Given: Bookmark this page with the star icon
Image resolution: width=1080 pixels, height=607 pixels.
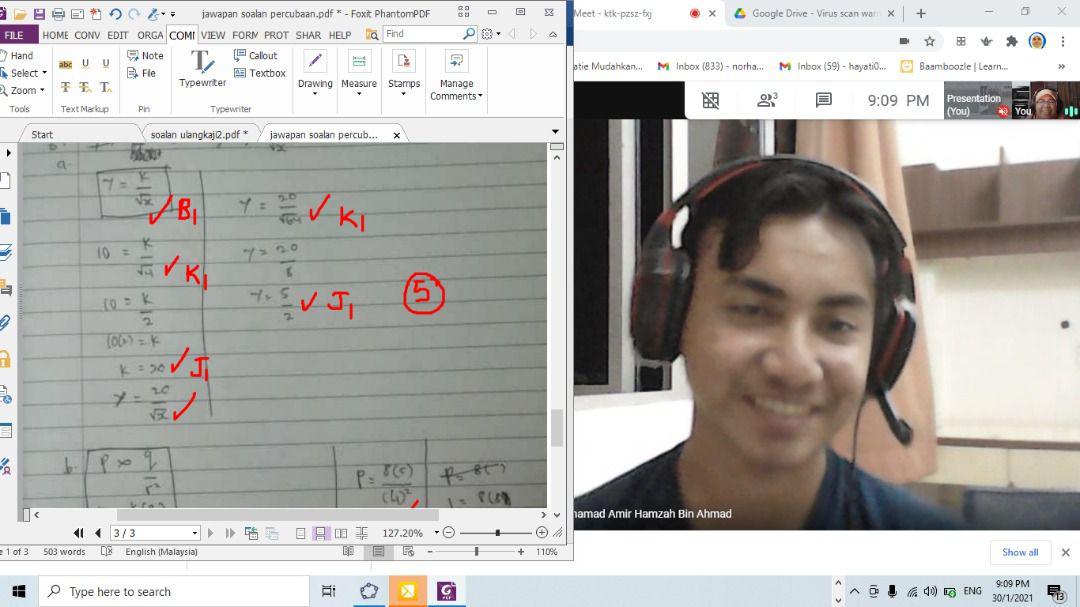Looking at the screenshot, I should [x=930, y=41].
